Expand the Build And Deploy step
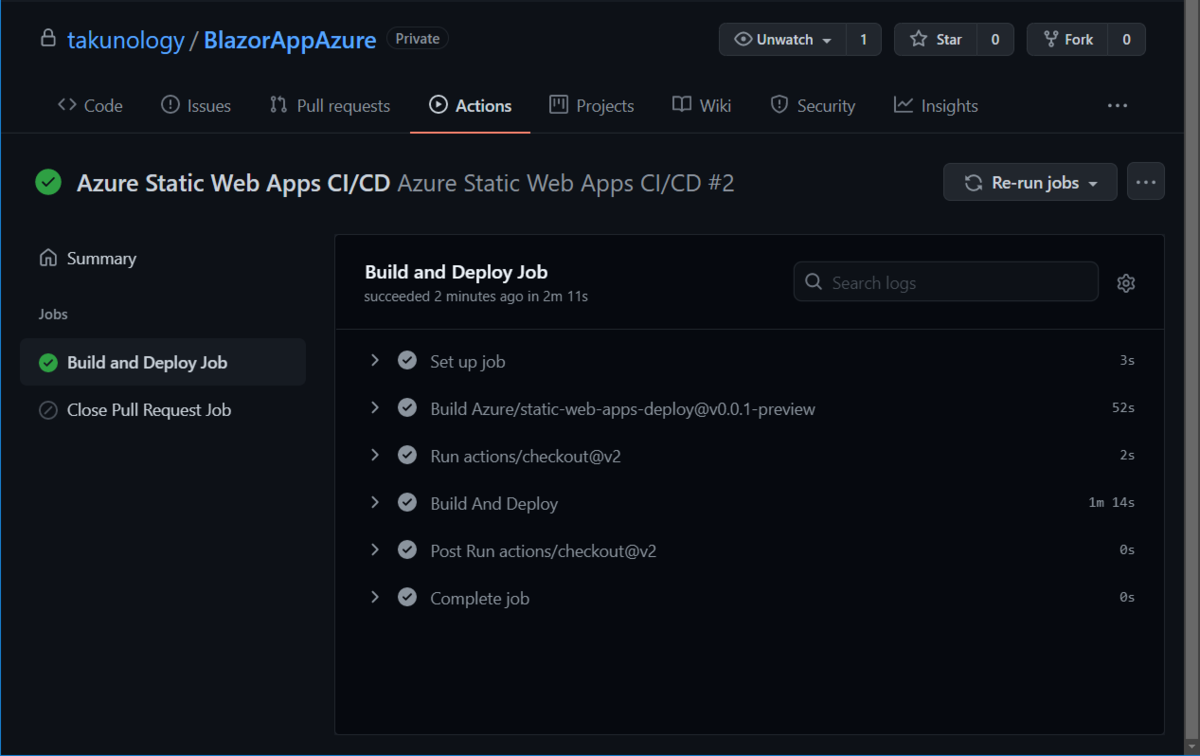Viewport: 1200px width, 756px height. click(375, 502)
